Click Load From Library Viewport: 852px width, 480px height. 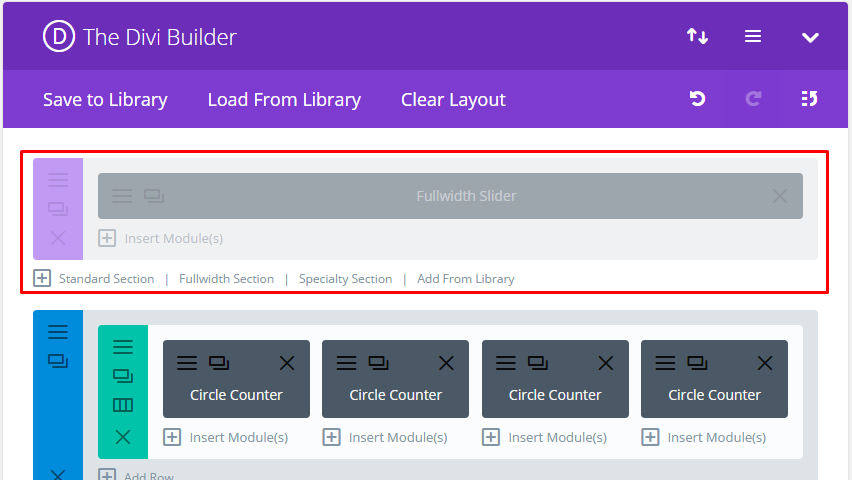[284, 99]
